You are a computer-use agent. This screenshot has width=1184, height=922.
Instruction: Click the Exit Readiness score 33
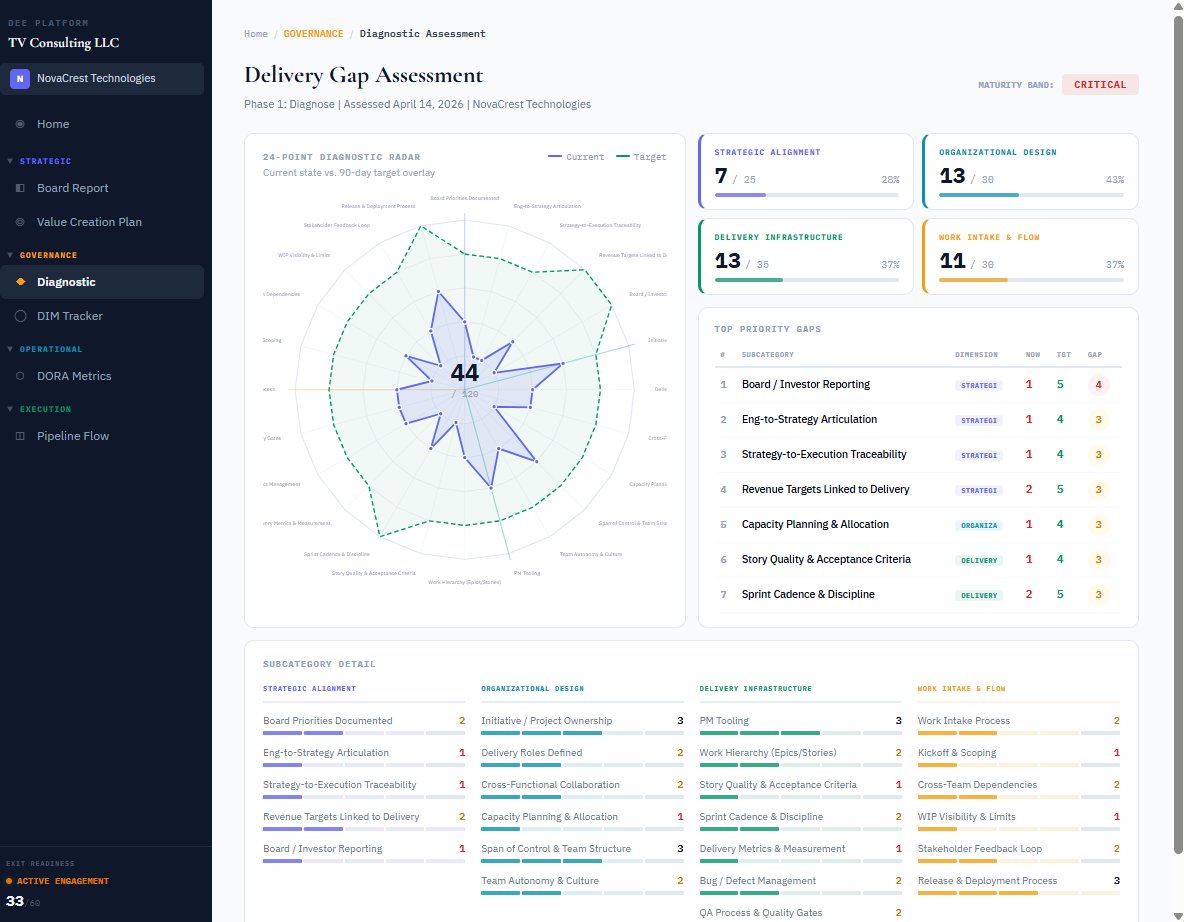click(x=14, y=901)
